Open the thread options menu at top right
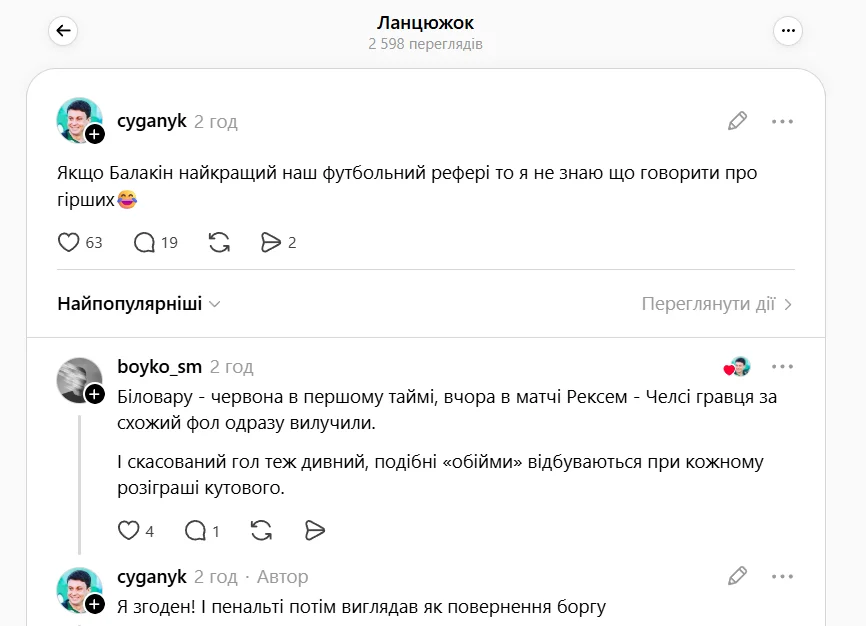The width and height of the screenshot is (866, 626). (788, 31)
